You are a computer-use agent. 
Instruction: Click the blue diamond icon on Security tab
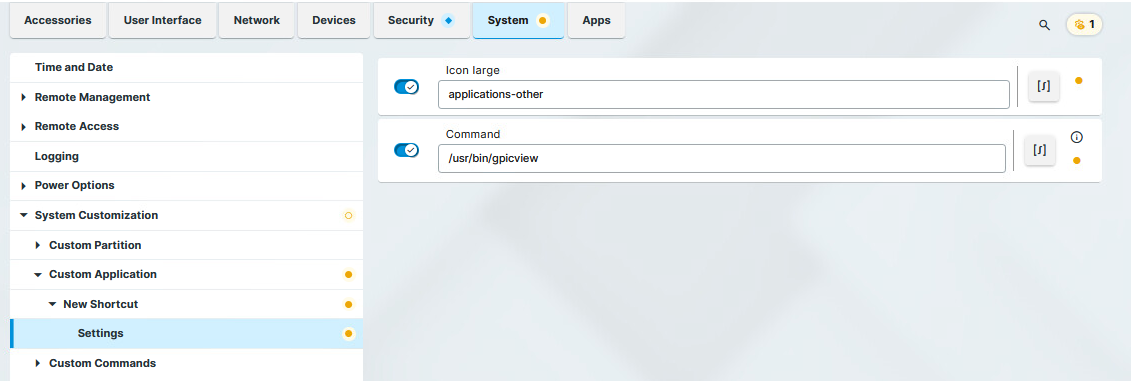click(448, 20)
